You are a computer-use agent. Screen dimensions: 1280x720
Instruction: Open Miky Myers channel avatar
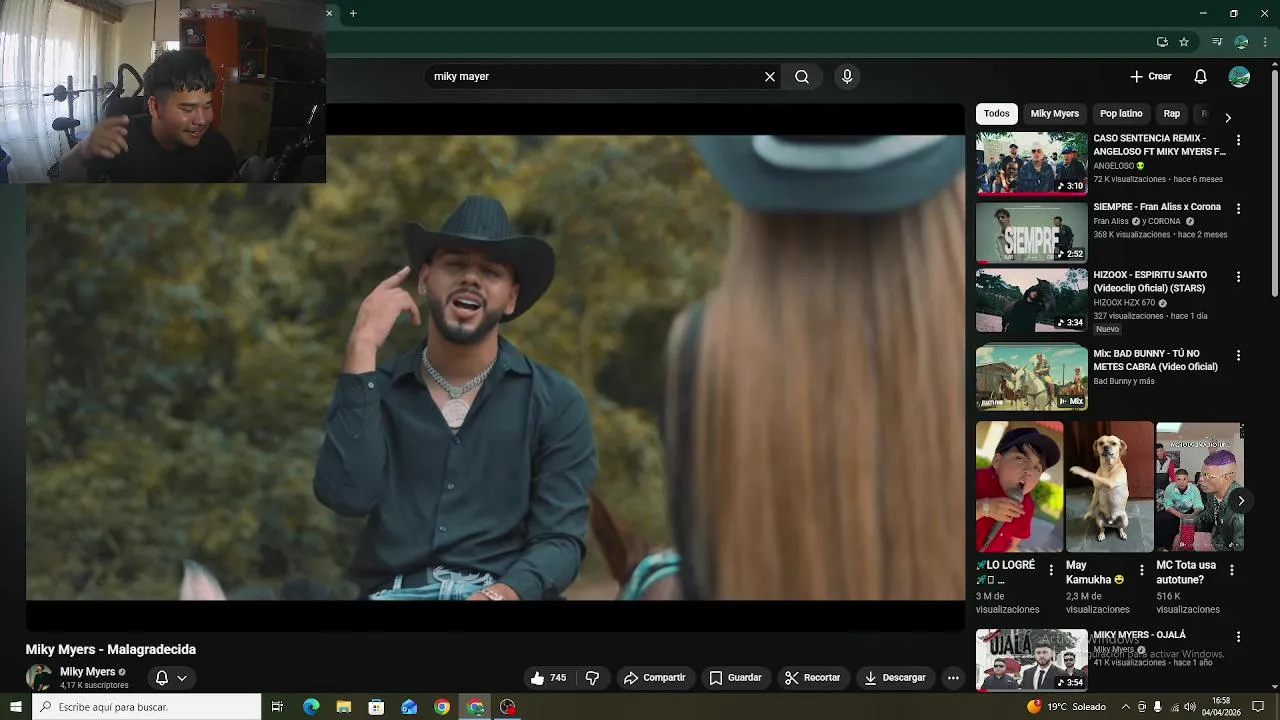click(39, 678)
